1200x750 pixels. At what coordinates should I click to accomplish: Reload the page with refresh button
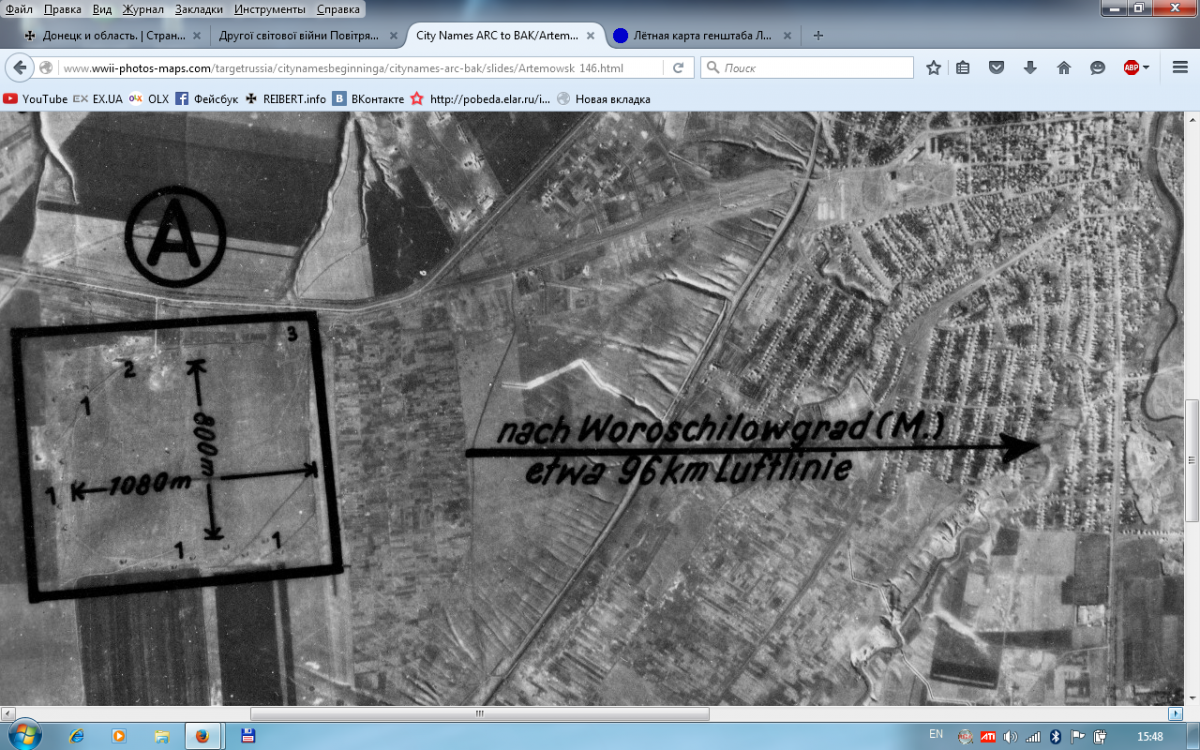(678, 68)
